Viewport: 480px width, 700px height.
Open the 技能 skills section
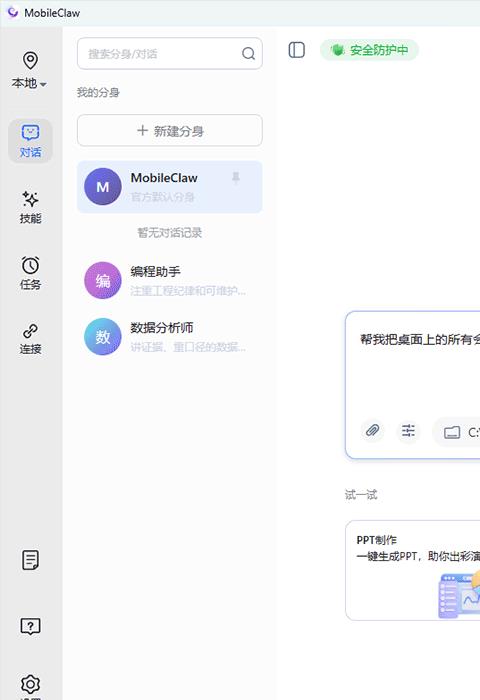pyautogui.click(x=30, y=207)
